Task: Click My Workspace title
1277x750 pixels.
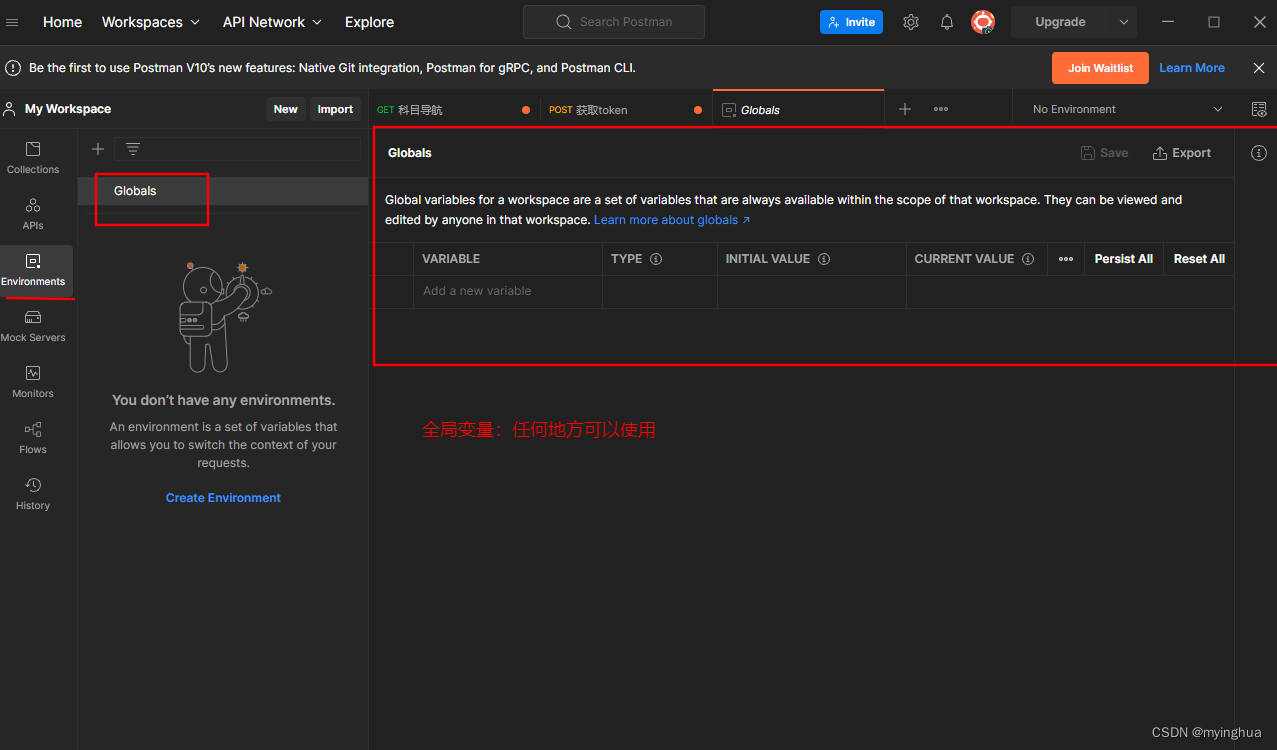Action: 68,109
